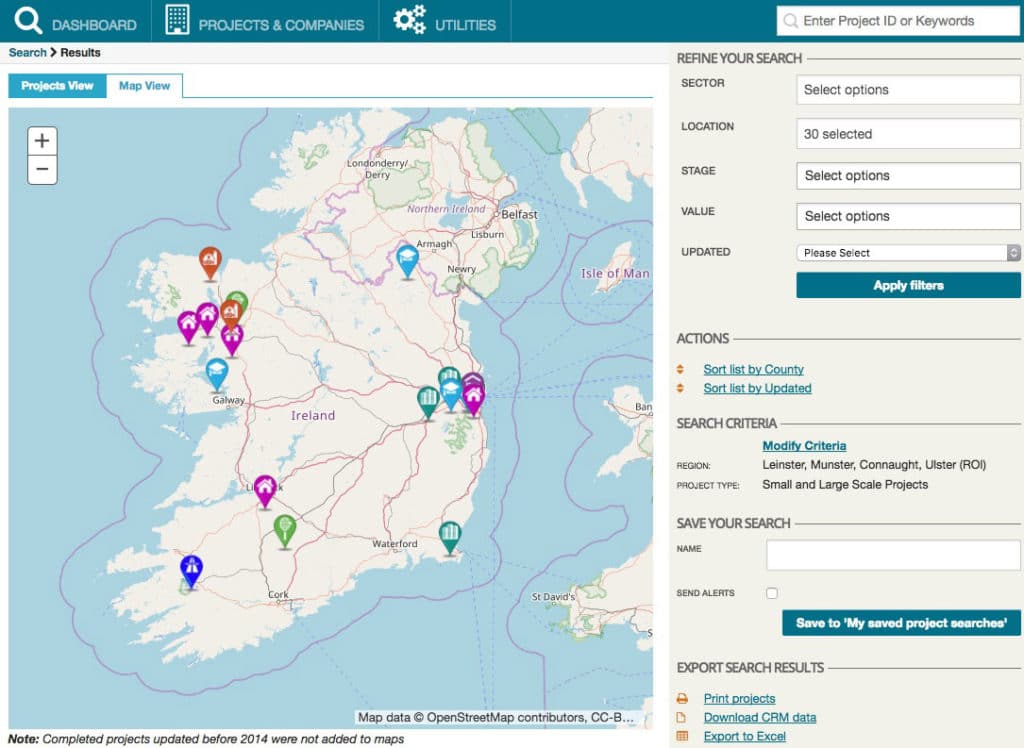
Task: Select the Map View tab
Action: point(143,86)
